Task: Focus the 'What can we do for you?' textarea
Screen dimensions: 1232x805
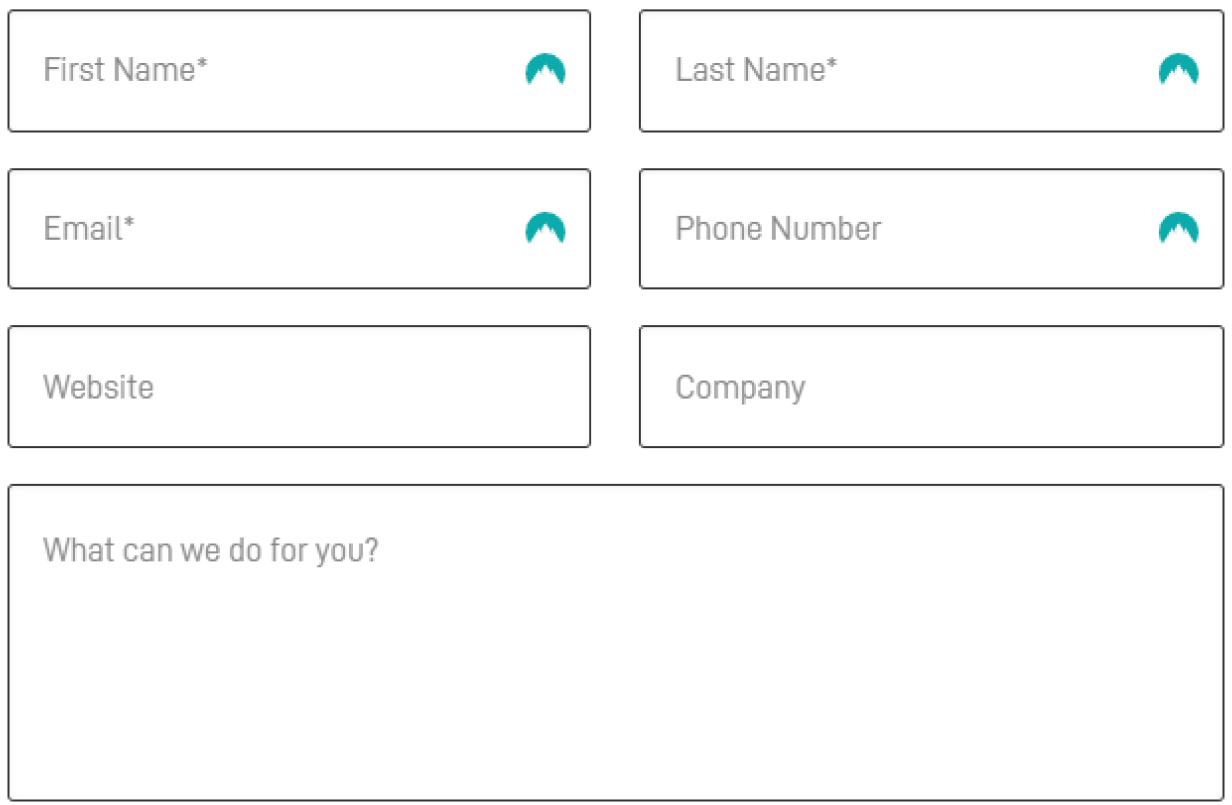Action: pyautogui.click(x=615, y=643)
